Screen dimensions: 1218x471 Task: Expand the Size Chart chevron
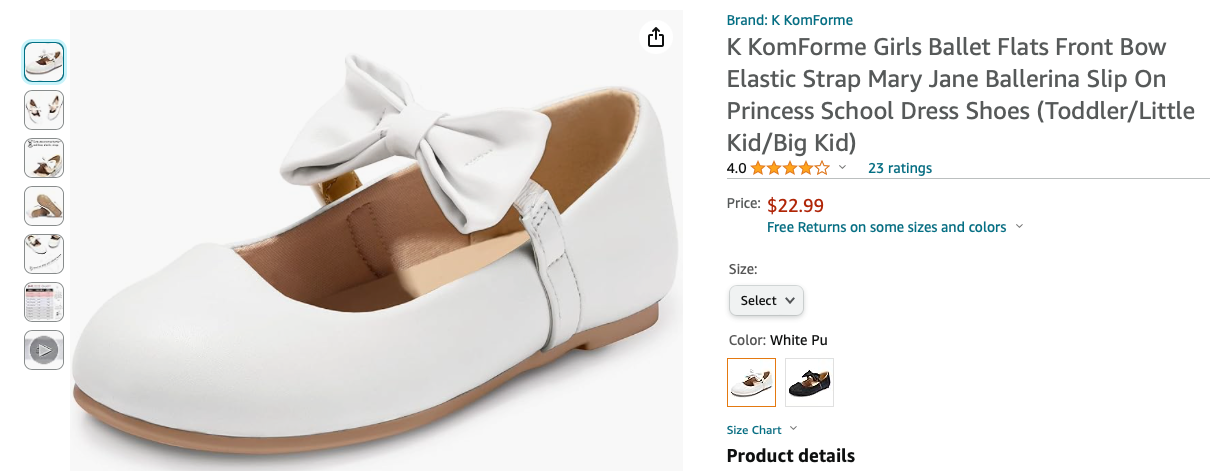[794, 429]
